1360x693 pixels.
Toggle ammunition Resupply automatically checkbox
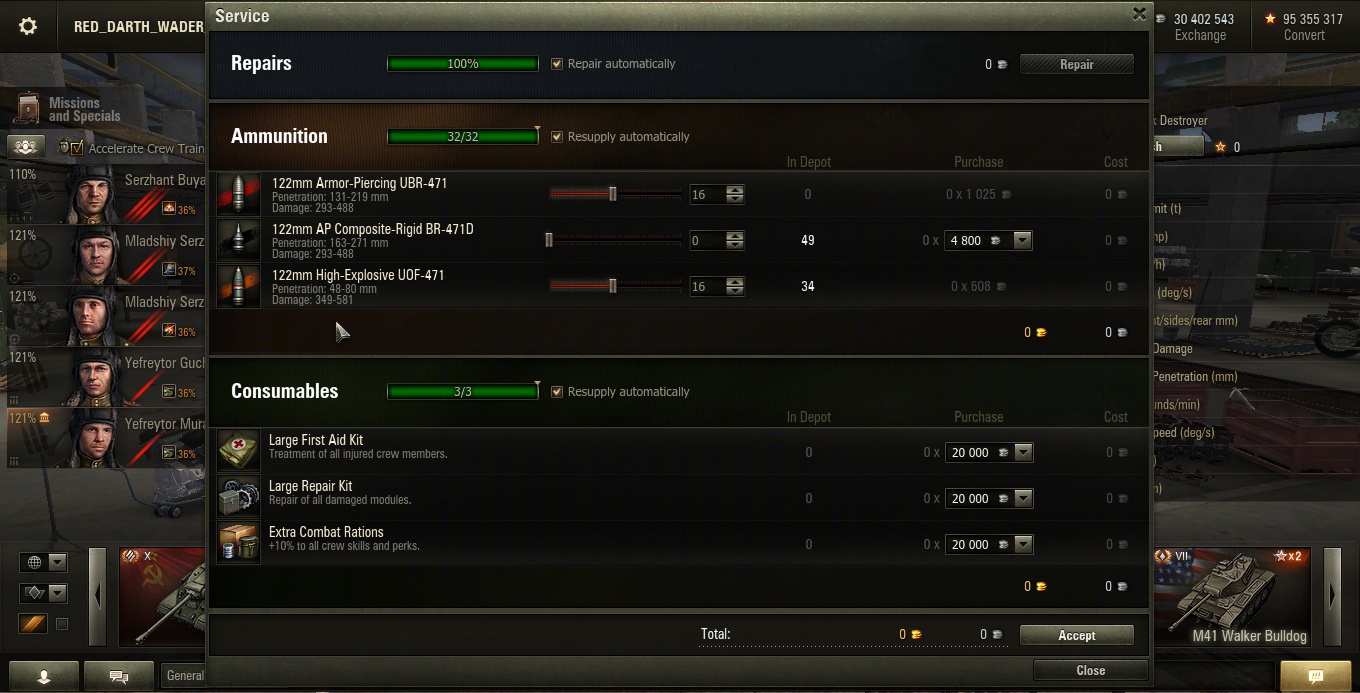(x=557, y=137)
